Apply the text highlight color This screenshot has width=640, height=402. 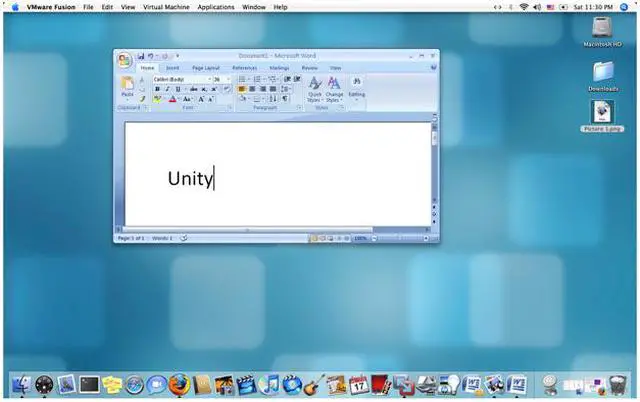[x=156, y=99]
